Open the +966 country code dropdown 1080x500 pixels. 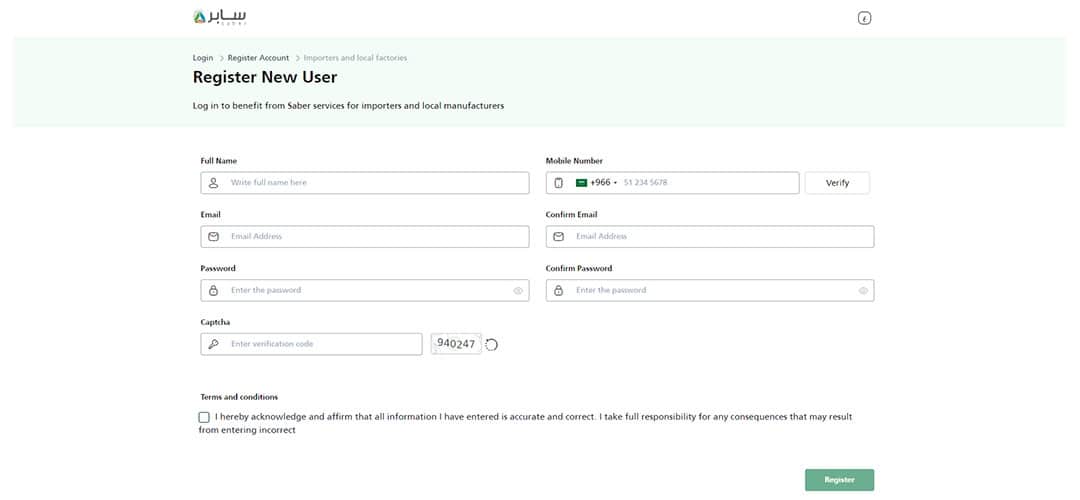[596, 183]
